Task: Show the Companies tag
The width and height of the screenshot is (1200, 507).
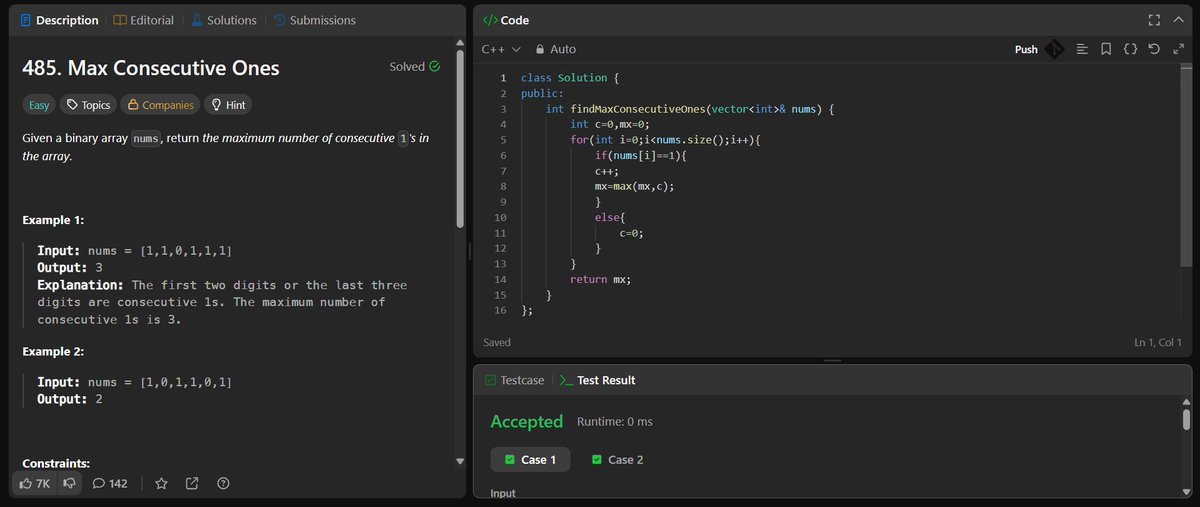Action: coord(160,105)
